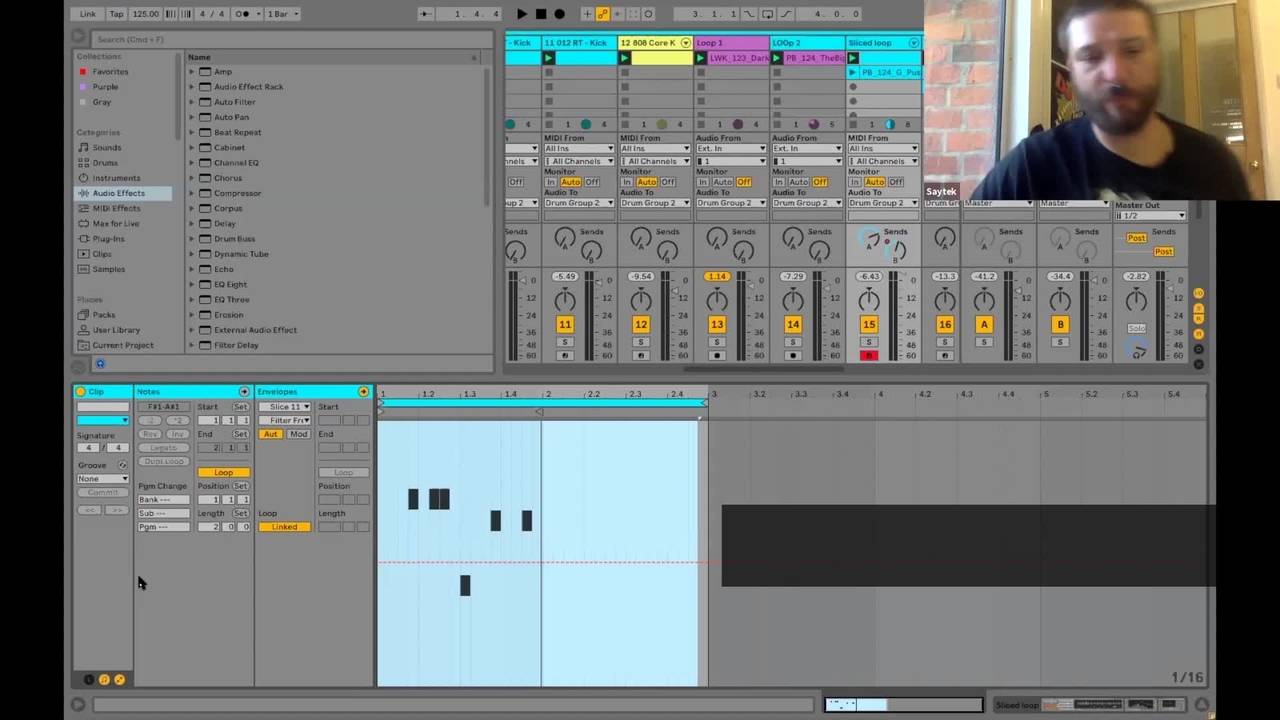Open User Library in Places
Screen dimensions: 1280x720
click(x=116, y=330)
